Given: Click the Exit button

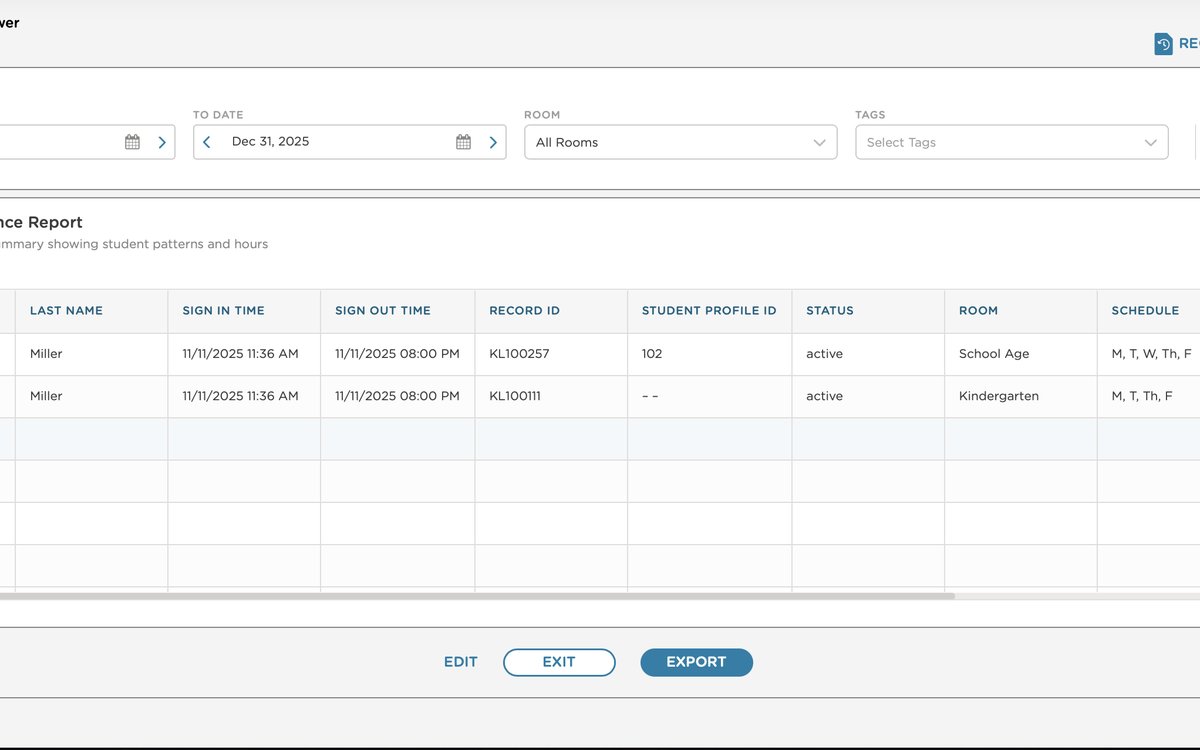Looking at the screenshot, I should [x=559, y=662].
